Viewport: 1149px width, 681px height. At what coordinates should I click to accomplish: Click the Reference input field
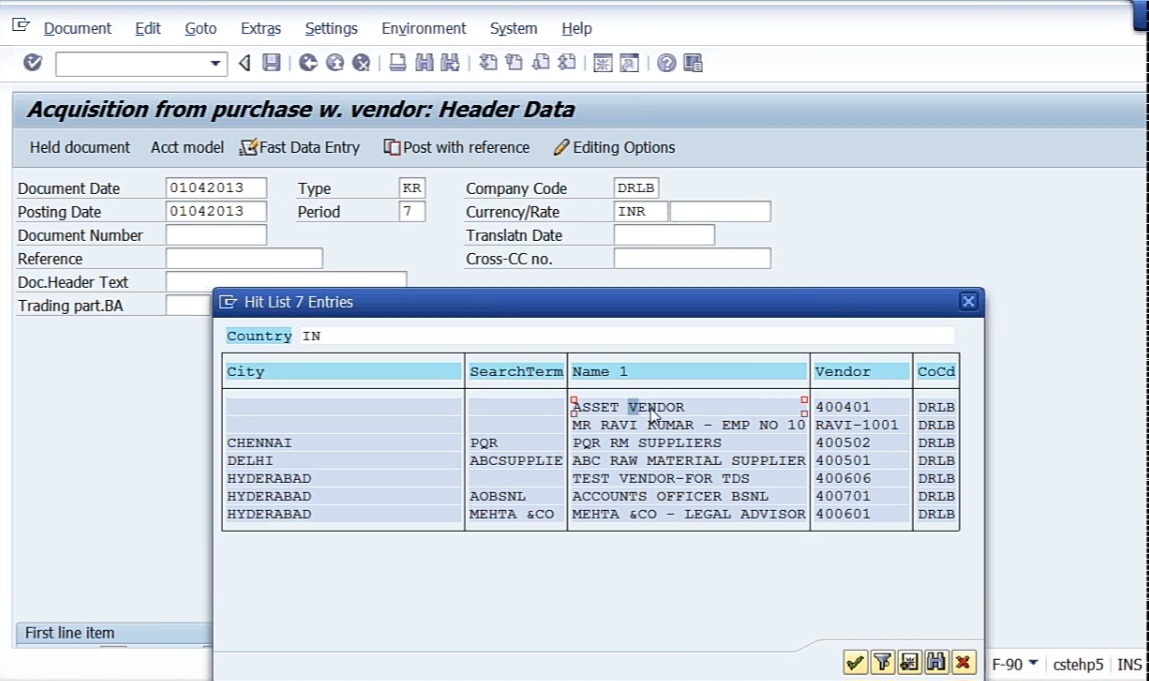tap(244, 258)
